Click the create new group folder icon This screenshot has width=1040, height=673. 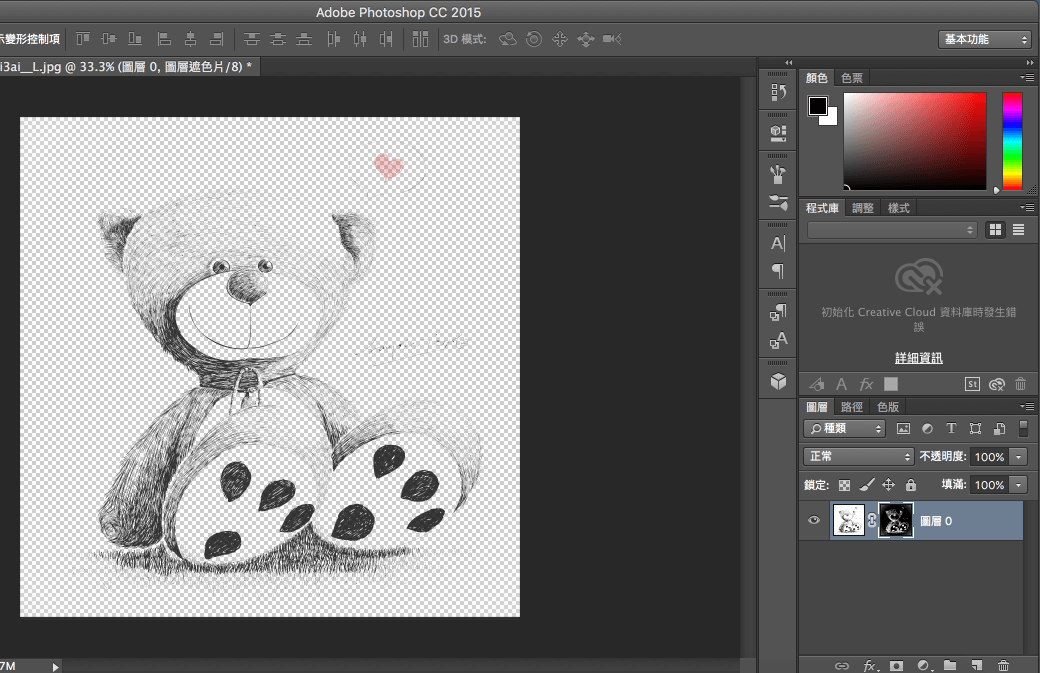point(950,665)
